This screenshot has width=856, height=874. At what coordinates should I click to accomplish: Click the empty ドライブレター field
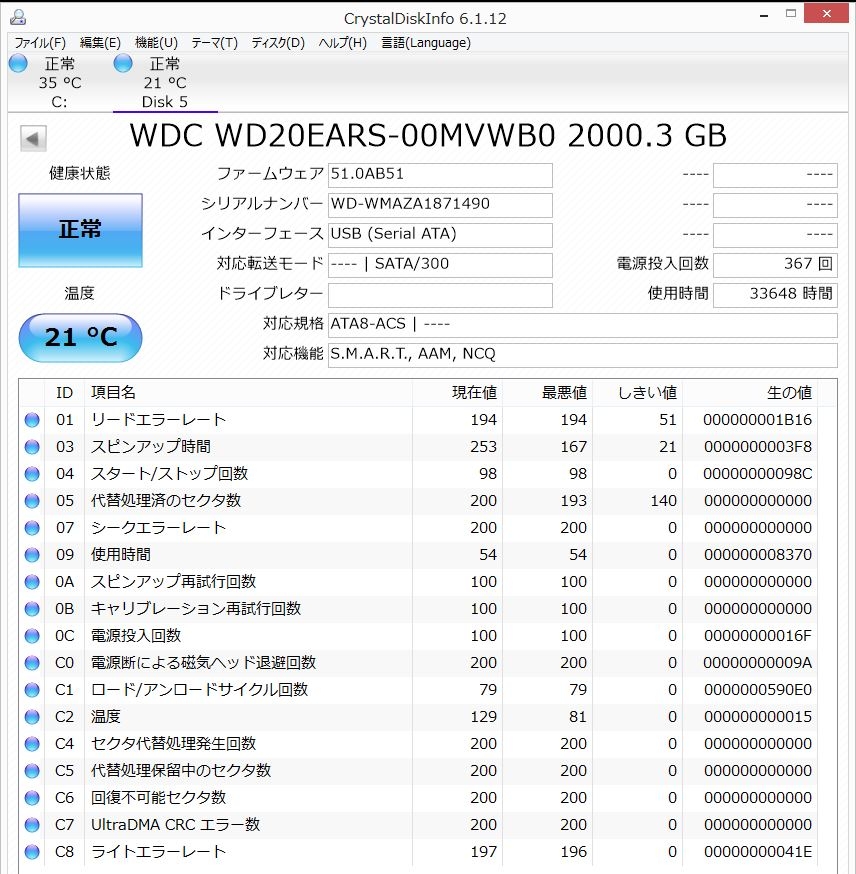coord(440,295)
